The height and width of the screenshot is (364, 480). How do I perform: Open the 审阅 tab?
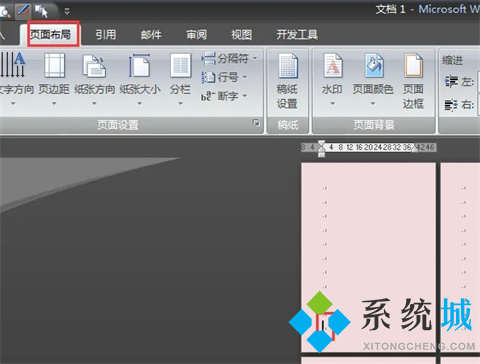[196, 34]
